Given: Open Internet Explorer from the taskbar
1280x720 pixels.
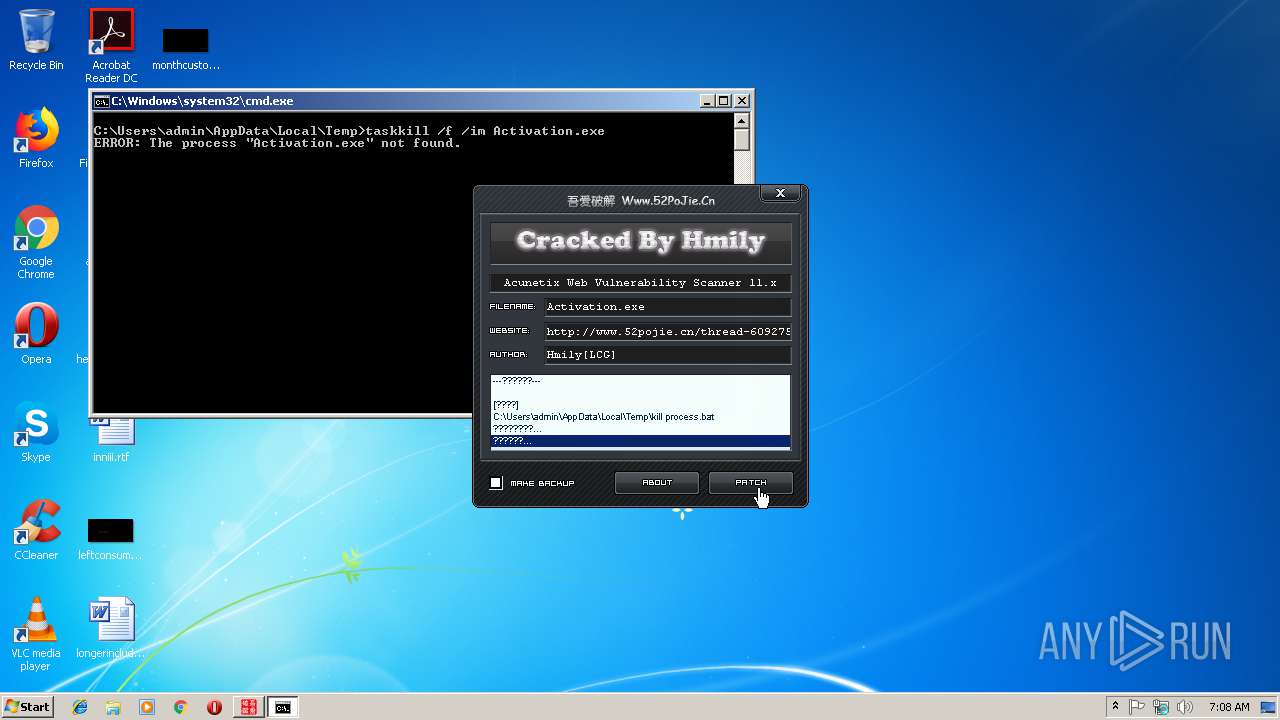Looking at the screenshot, I should (x=80, y=707).
